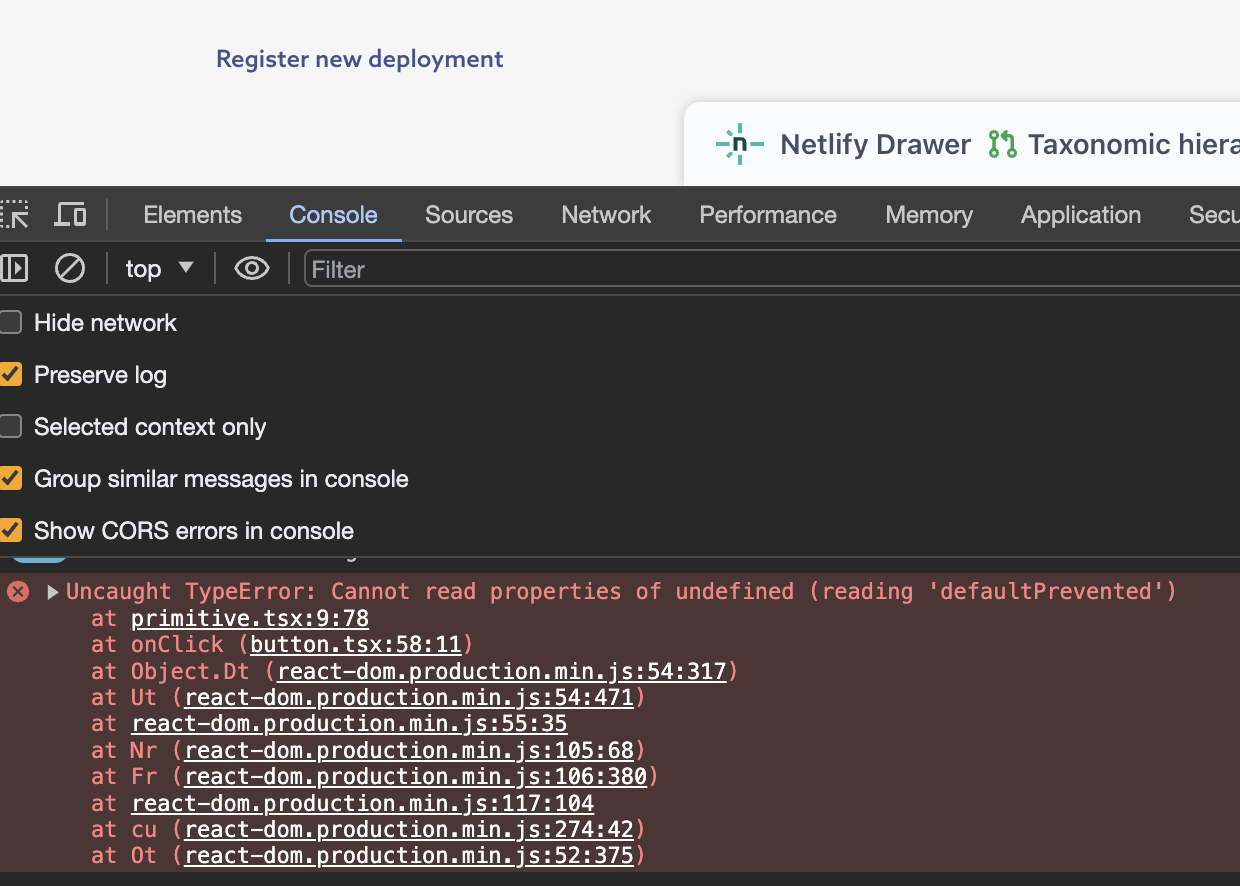The width and height of the screenshot is (1240, 886).
Task: Uncheck Show CORS errors in console
Action: point(10,530)
